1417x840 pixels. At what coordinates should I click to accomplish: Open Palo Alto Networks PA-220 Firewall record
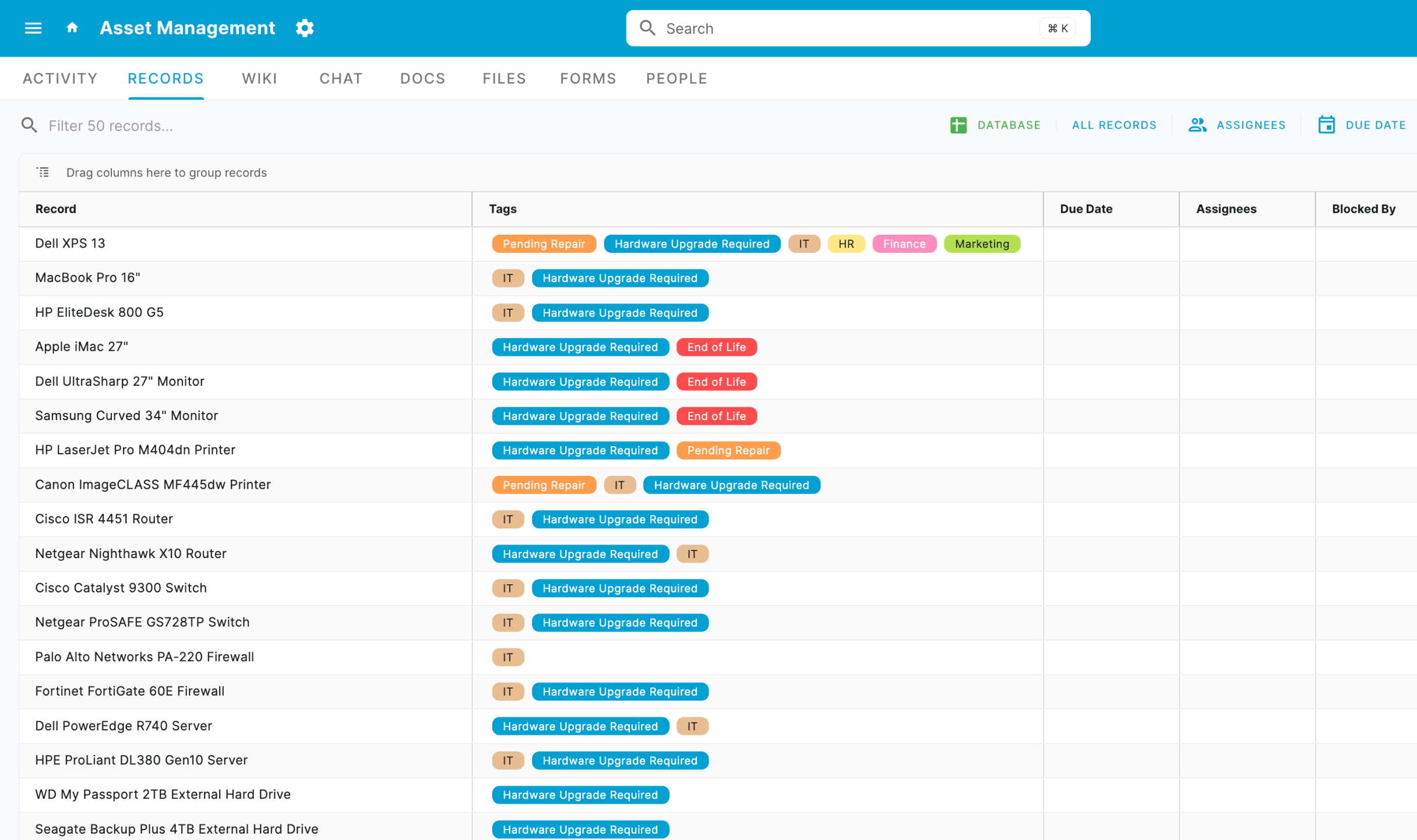click(x=144, y=657)
